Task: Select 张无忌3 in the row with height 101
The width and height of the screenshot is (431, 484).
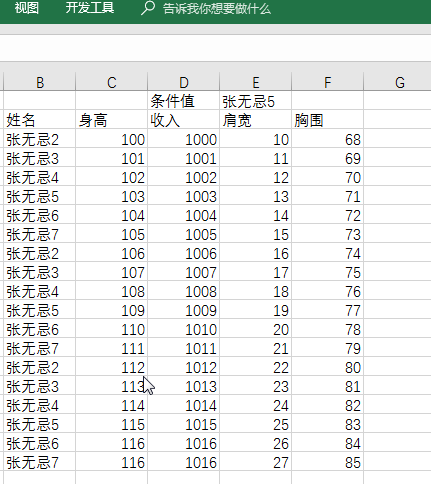Action: (40, 158)
